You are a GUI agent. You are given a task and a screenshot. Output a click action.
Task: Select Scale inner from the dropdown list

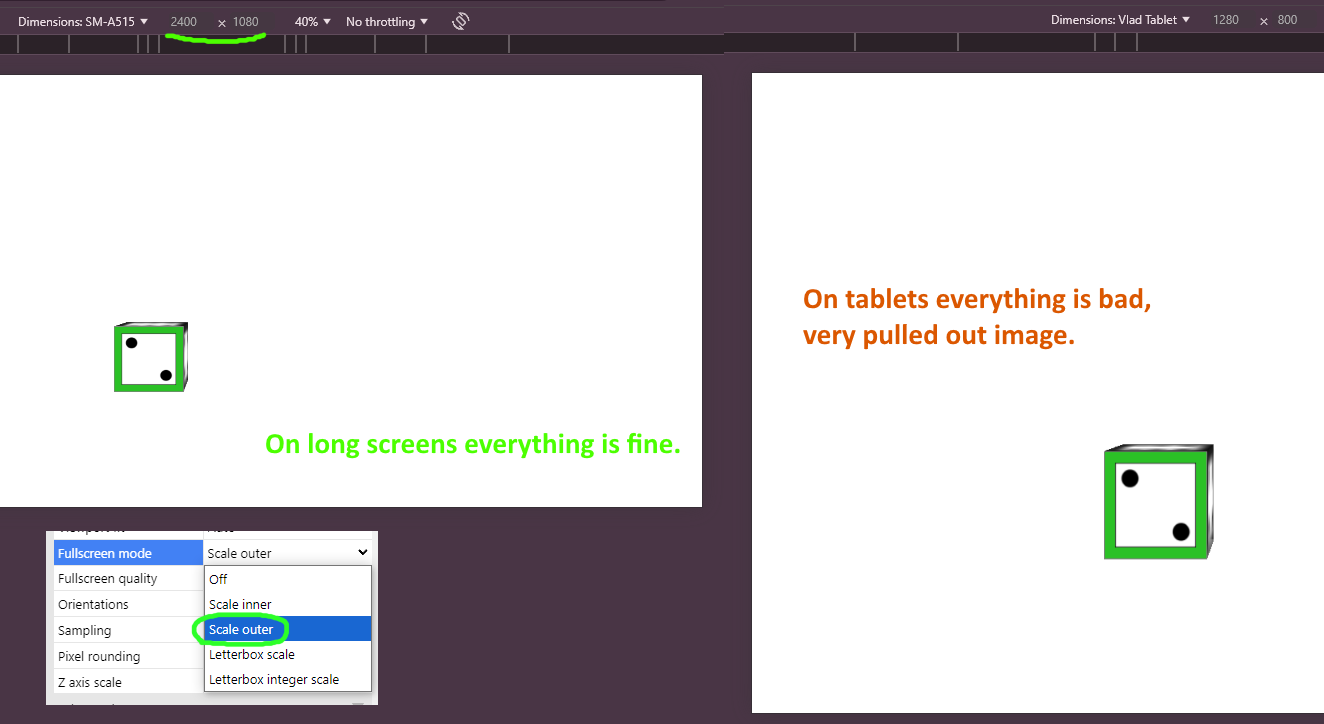[x=240, y=604]
